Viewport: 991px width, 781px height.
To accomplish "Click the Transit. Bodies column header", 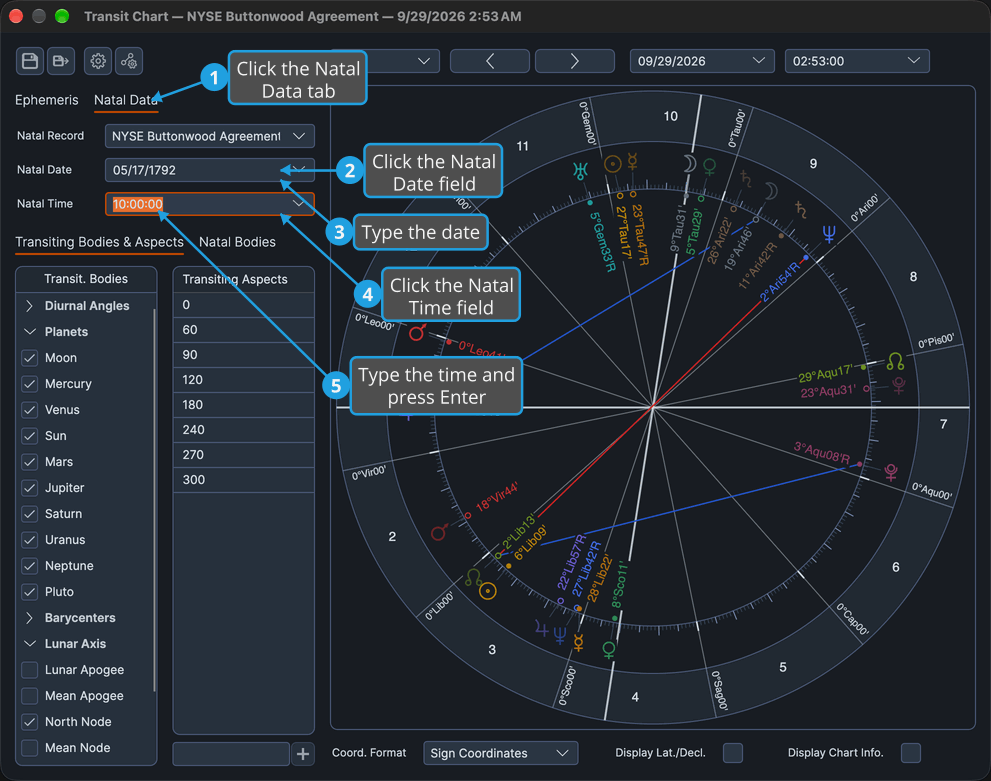I will point(86,279).
